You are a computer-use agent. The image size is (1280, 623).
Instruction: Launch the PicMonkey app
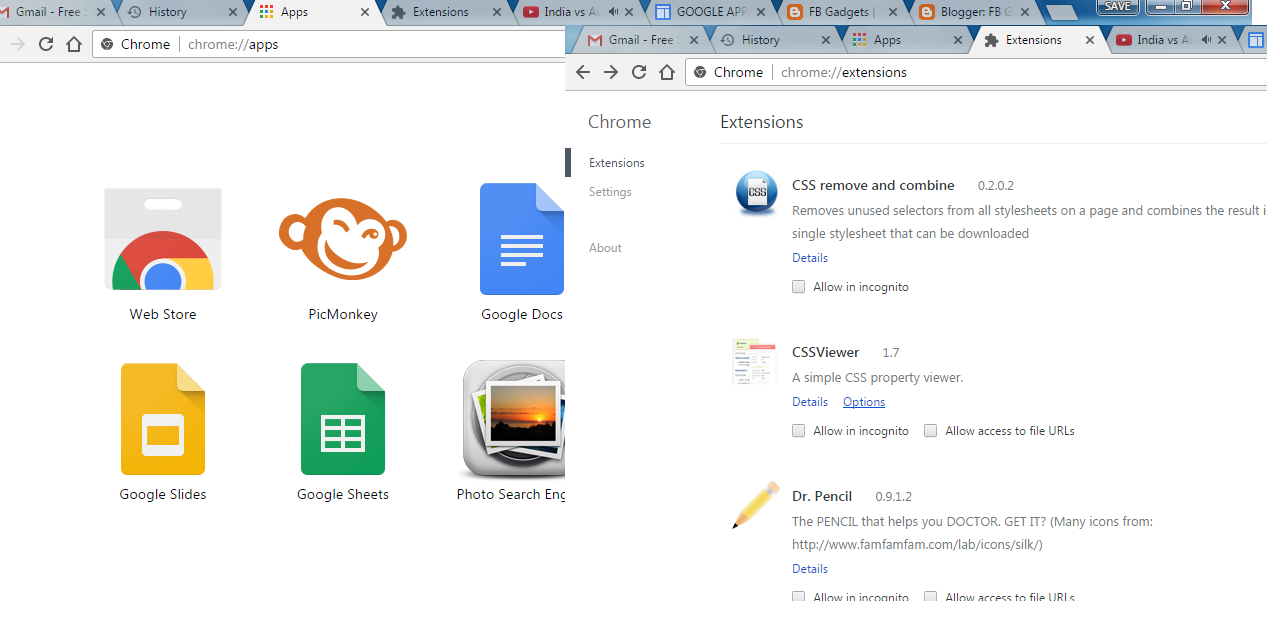point(343,239)
